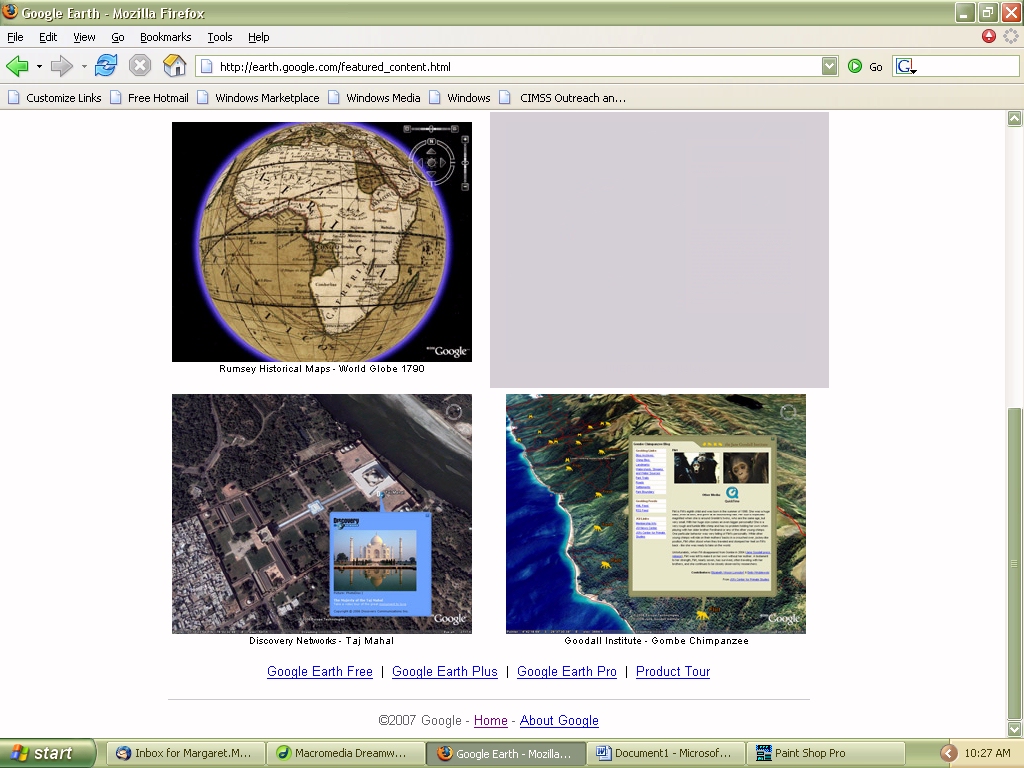
Task: Open the Edit menu
Action: point(48,37)
